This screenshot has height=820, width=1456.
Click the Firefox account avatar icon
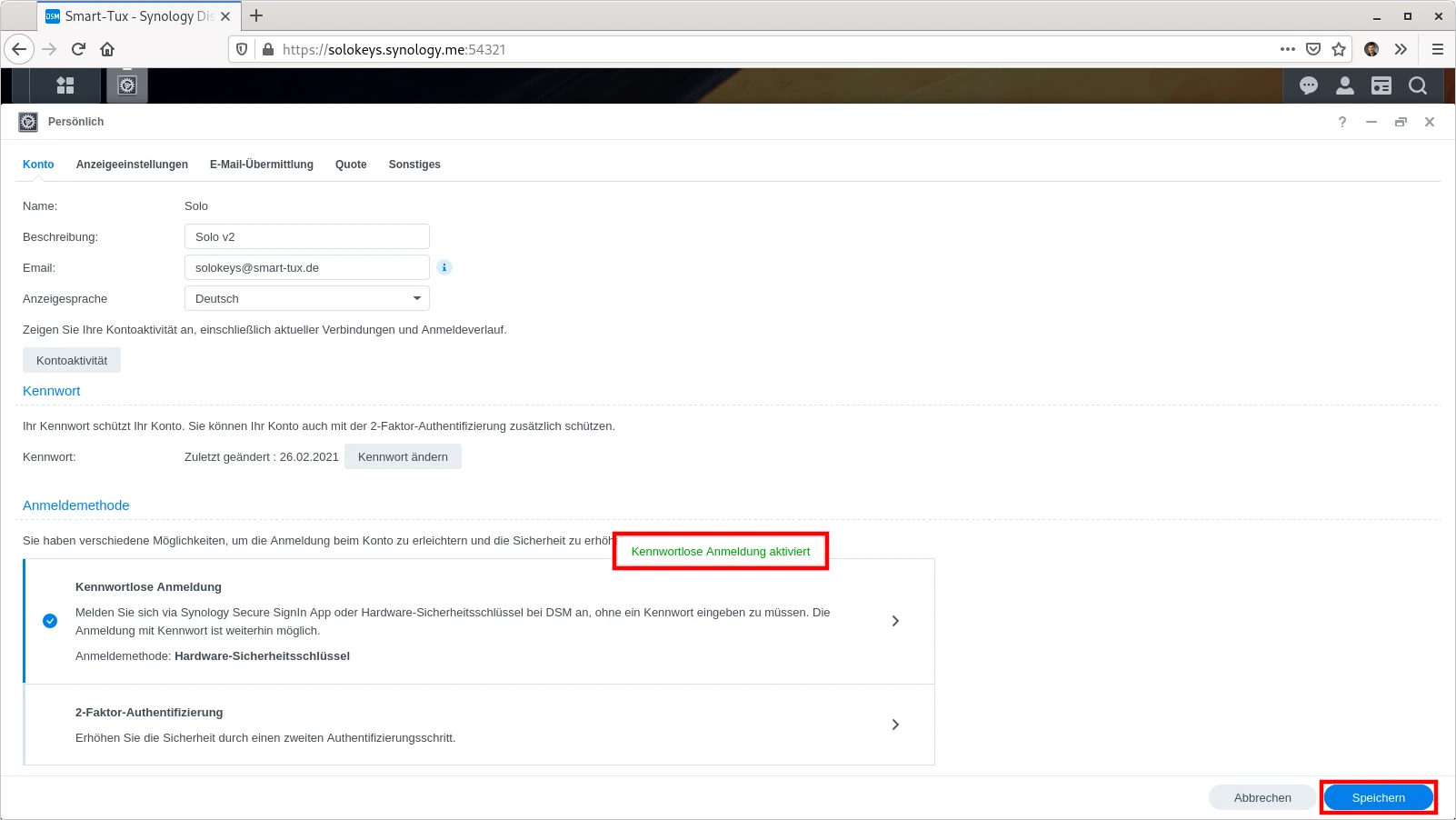point(1371,49)
